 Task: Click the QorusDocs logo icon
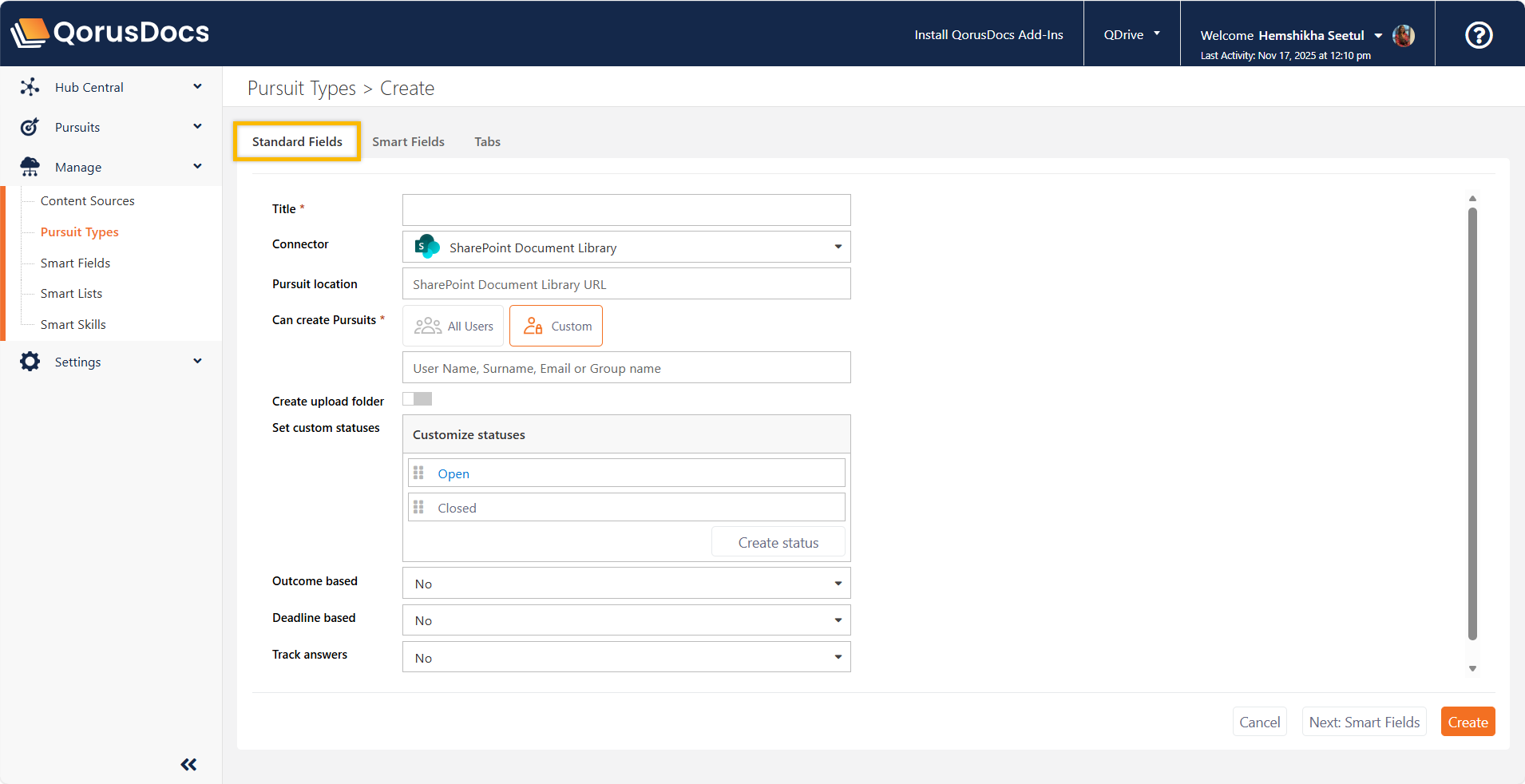coord(30,33)
